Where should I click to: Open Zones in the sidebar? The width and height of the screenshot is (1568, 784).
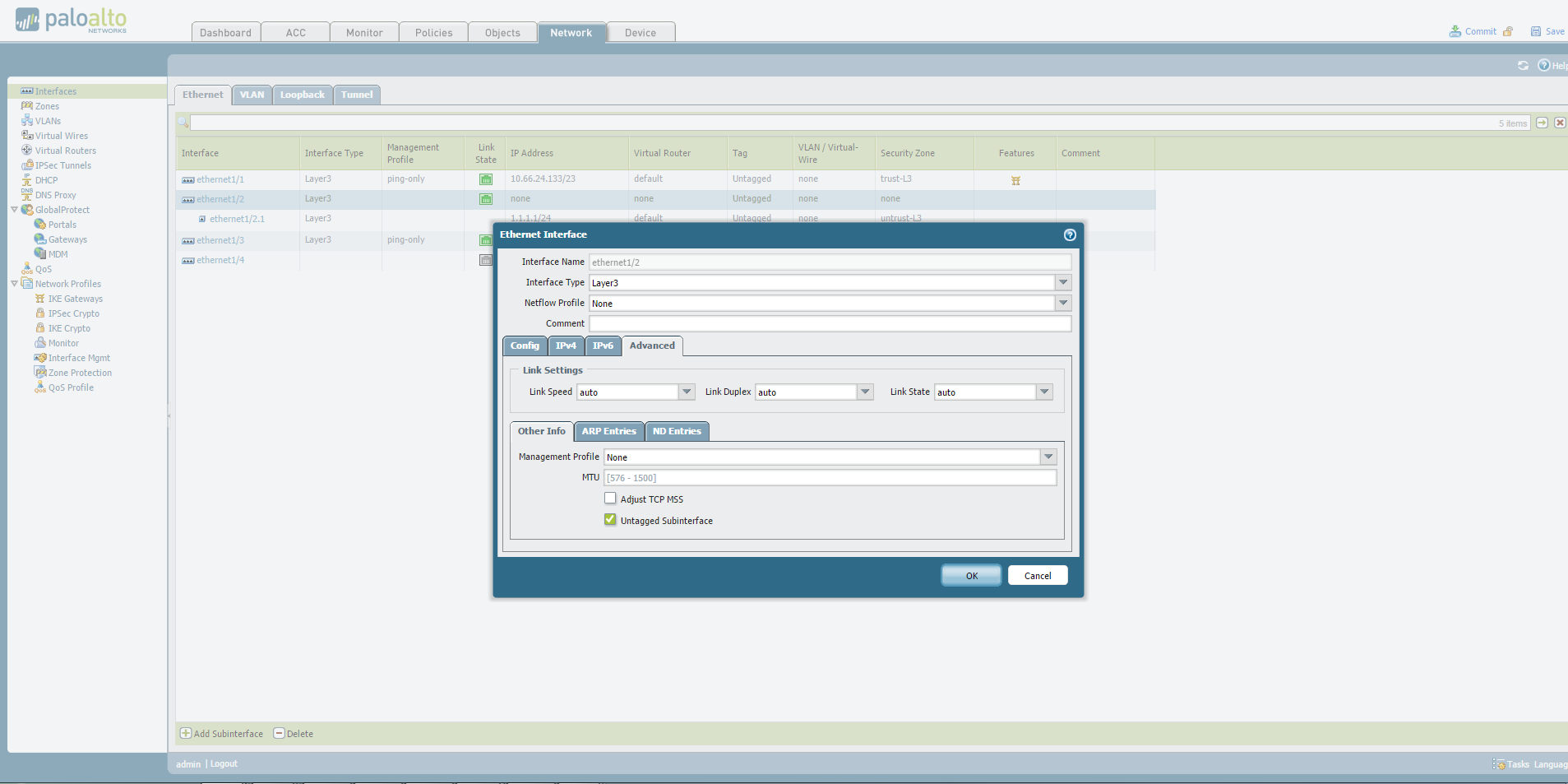47,106
